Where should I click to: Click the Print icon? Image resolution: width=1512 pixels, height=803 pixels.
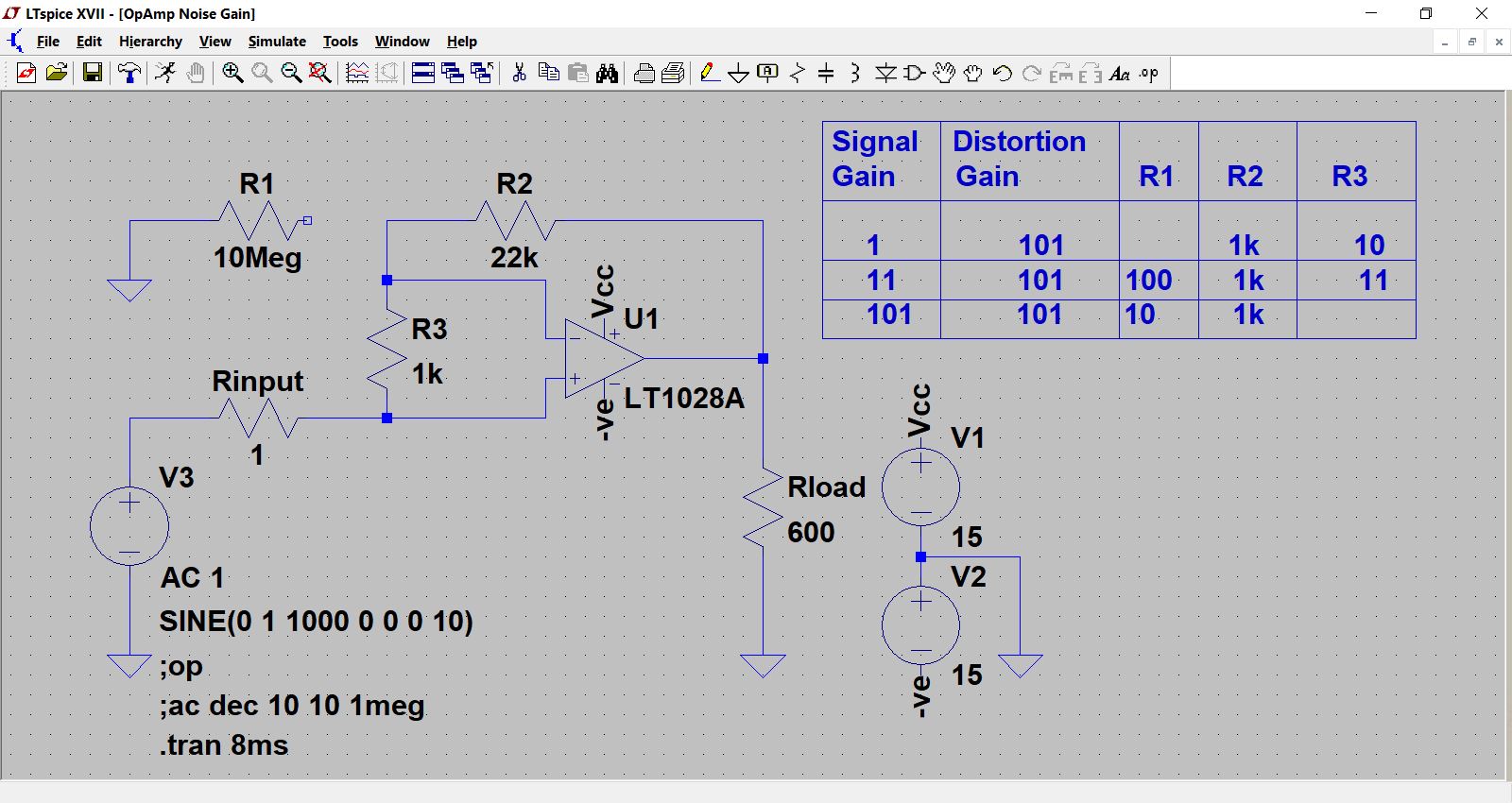pos(644,73)
